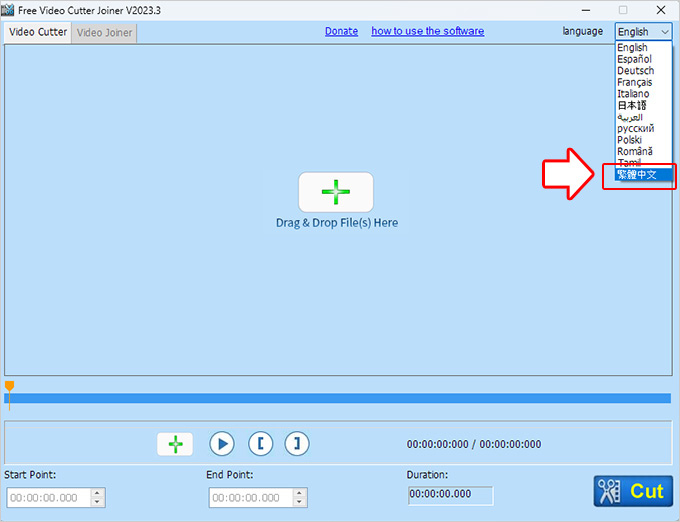Choose 日本語 from the language list

point(643,105)
